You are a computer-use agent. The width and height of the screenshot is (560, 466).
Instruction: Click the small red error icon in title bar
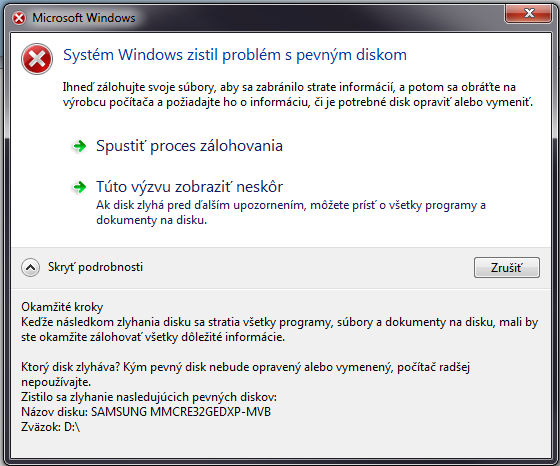(19, 18)
